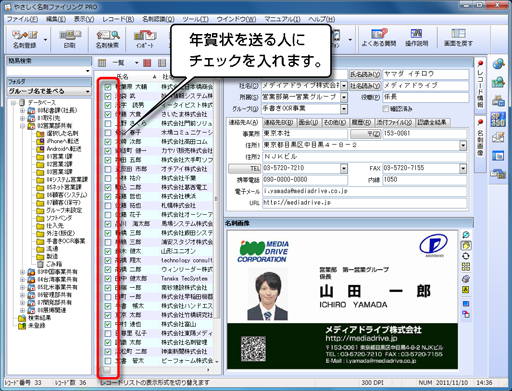Screen dimensions: 512x391
Task: Click card transfer icon at sidebar bottom
Action: tap(498, 174)
